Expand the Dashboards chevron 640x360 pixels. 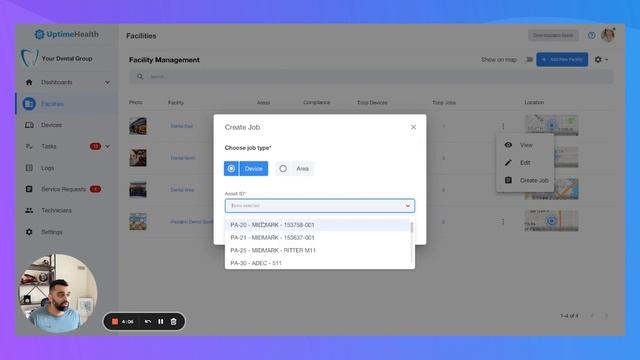click(107, 82)
